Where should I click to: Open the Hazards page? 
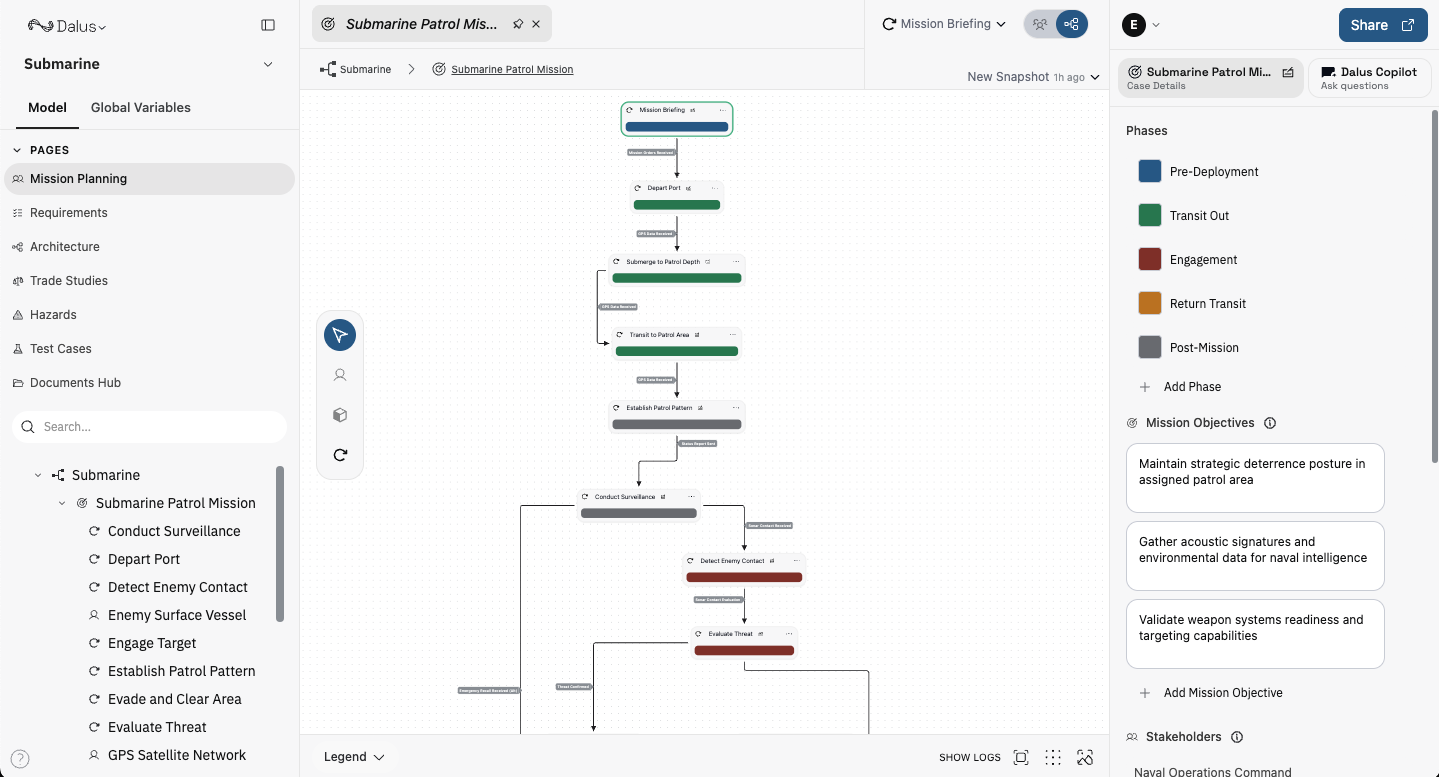tap(53, 315)
